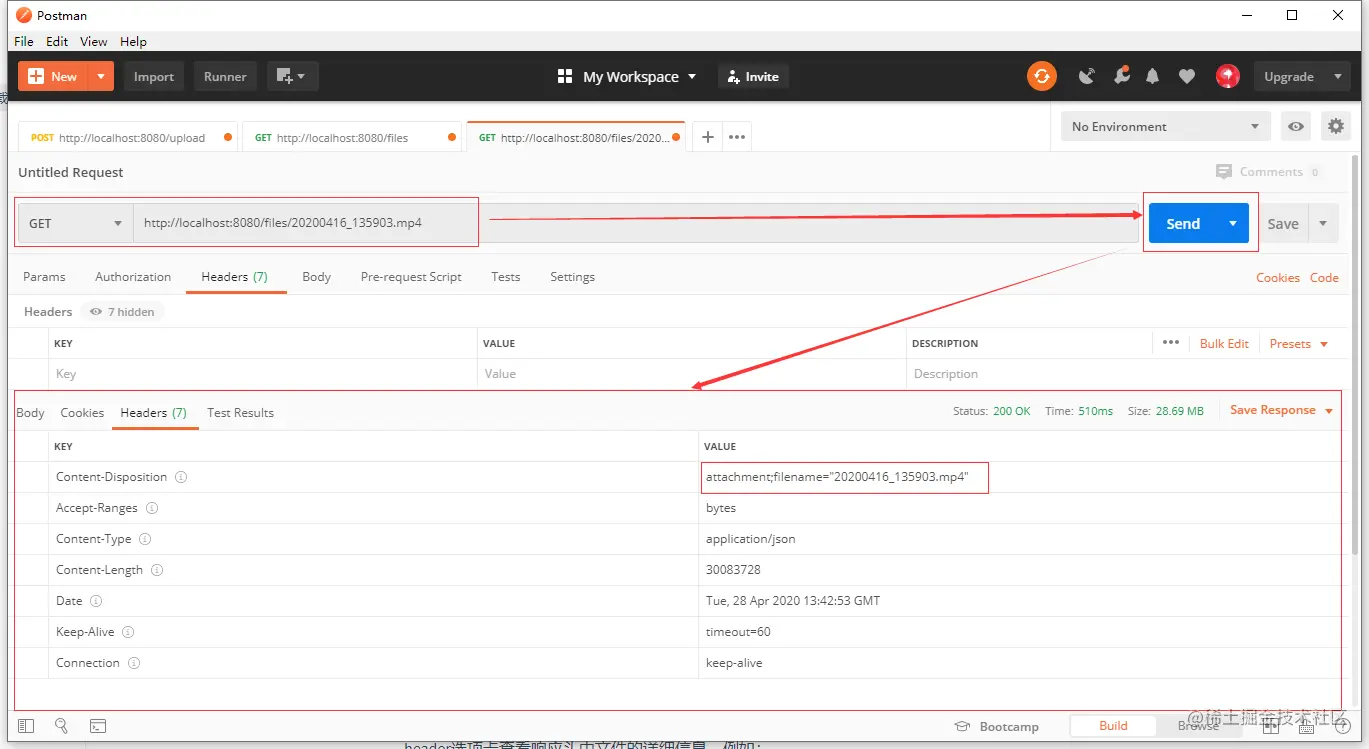Click the Invite button
Viewport: 1369px width, 749px height.
[754, 76]
